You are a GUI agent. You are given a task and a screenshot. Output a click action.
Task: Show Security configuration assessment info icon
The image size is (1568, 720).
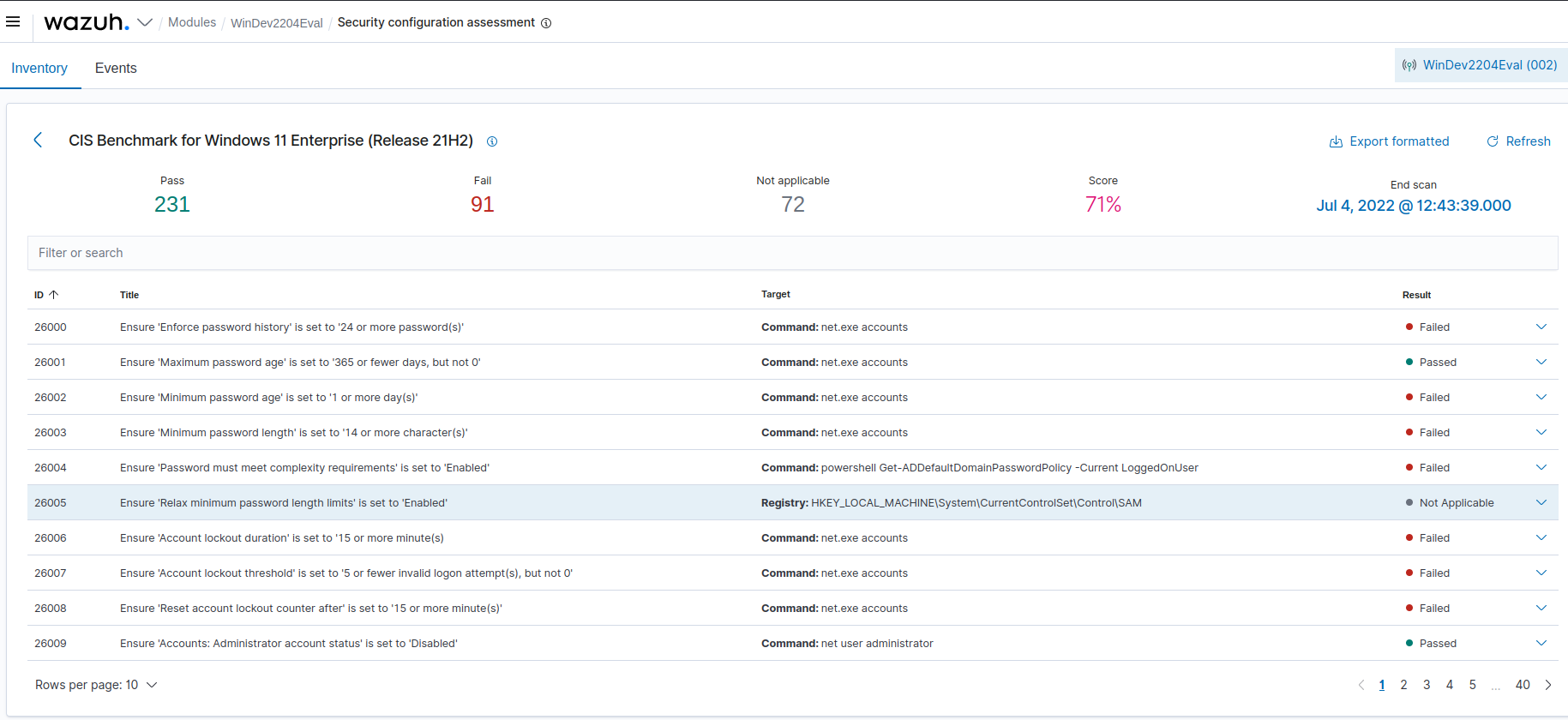point(546,23)
